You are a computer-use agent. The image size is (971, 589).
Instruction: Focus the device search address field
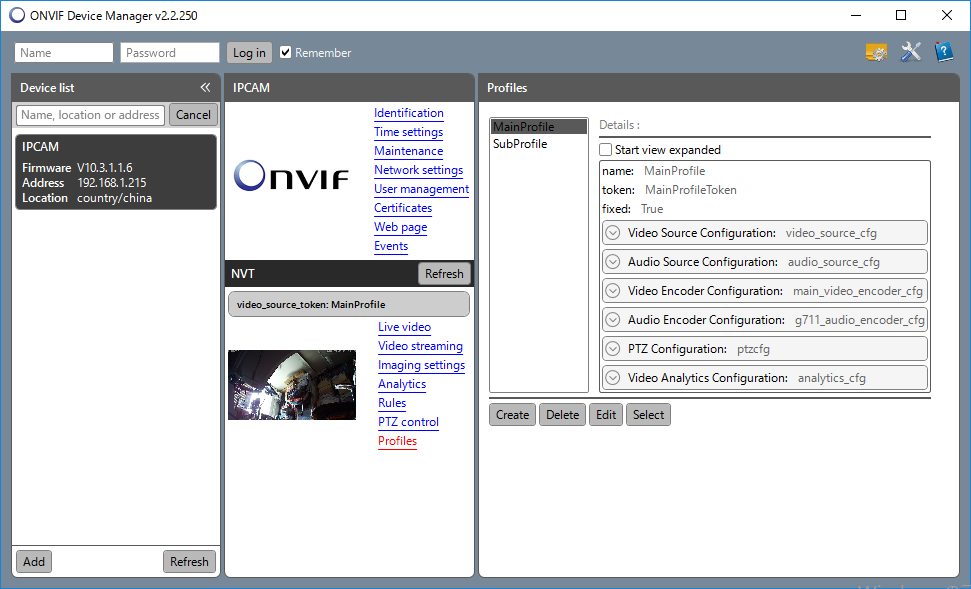pos(90,115)
